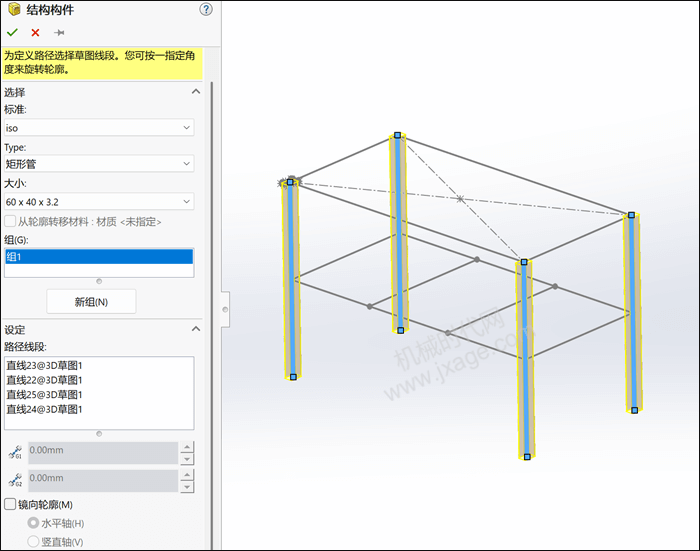Collapse the 选择 section

coord(196,92)
